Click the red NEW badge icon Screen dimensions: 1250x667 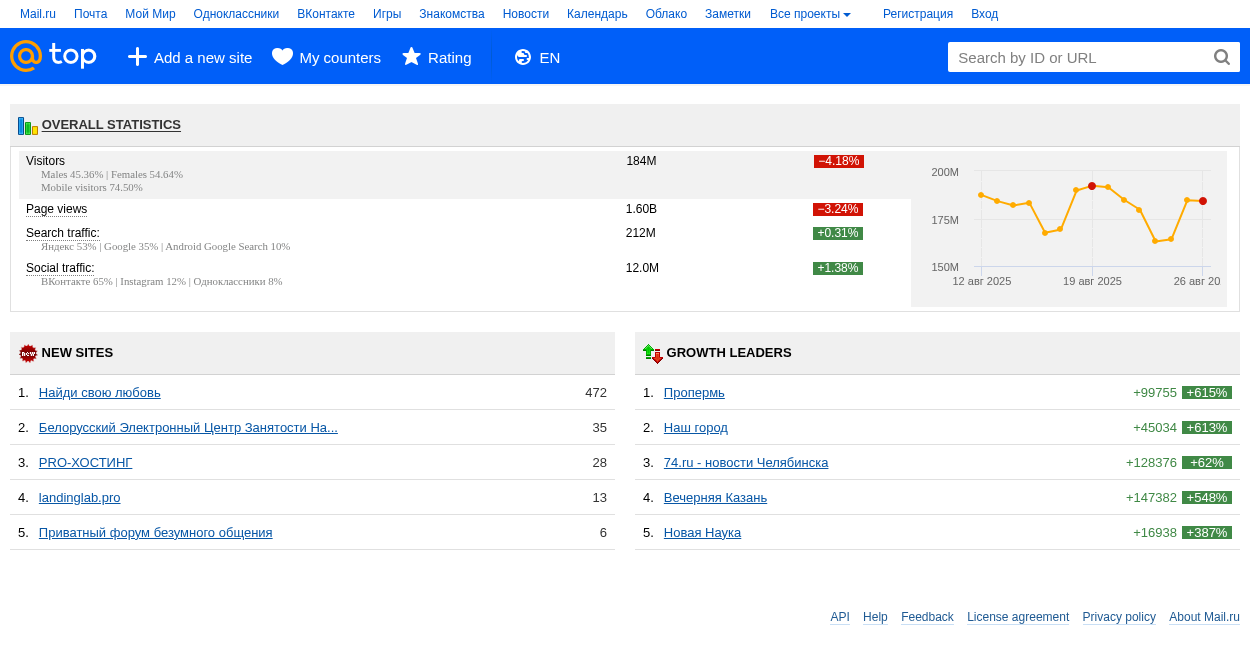(28, 353)
